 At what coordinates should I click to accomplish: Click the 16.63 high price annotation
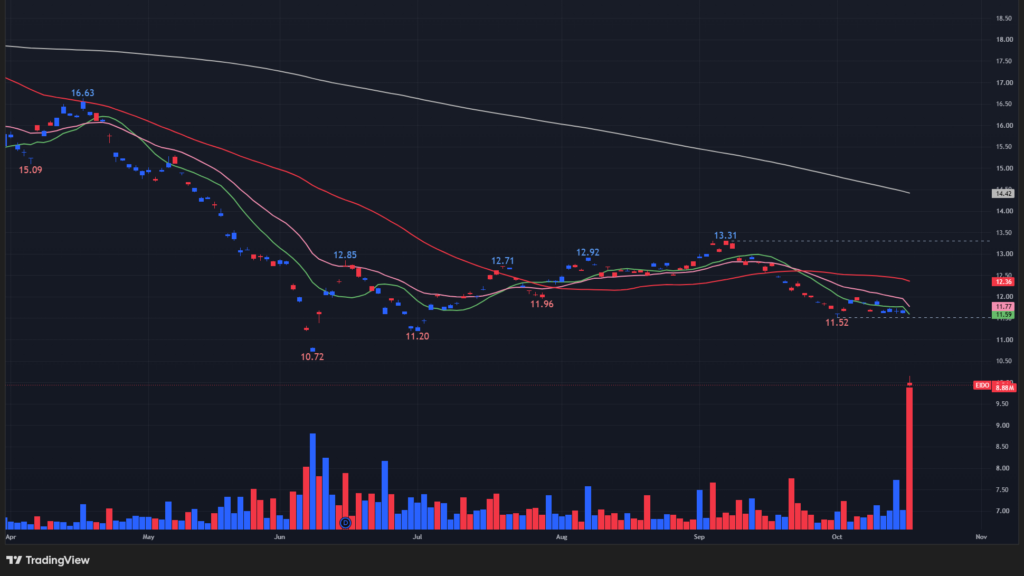(82, 93)
